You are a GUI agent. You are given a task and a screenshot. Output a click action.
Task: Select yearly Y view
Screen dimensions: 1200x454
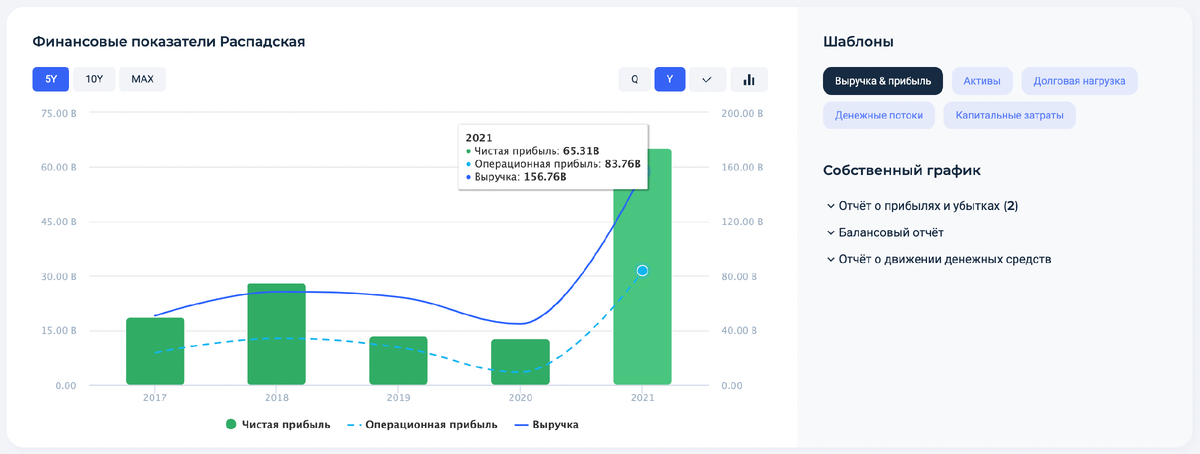(670, 79)
